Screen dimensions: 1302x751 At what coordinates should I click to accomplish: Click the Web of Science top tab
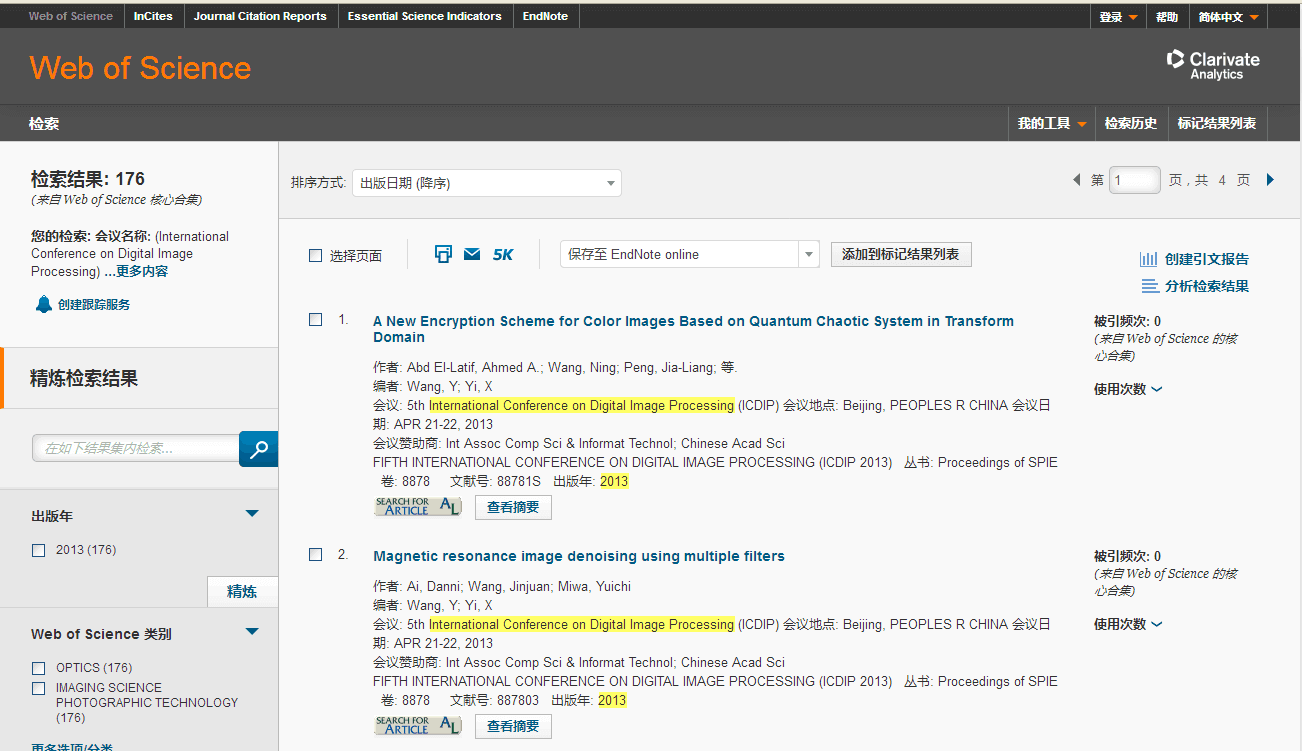pyautogui.click(x=71, y=16)
